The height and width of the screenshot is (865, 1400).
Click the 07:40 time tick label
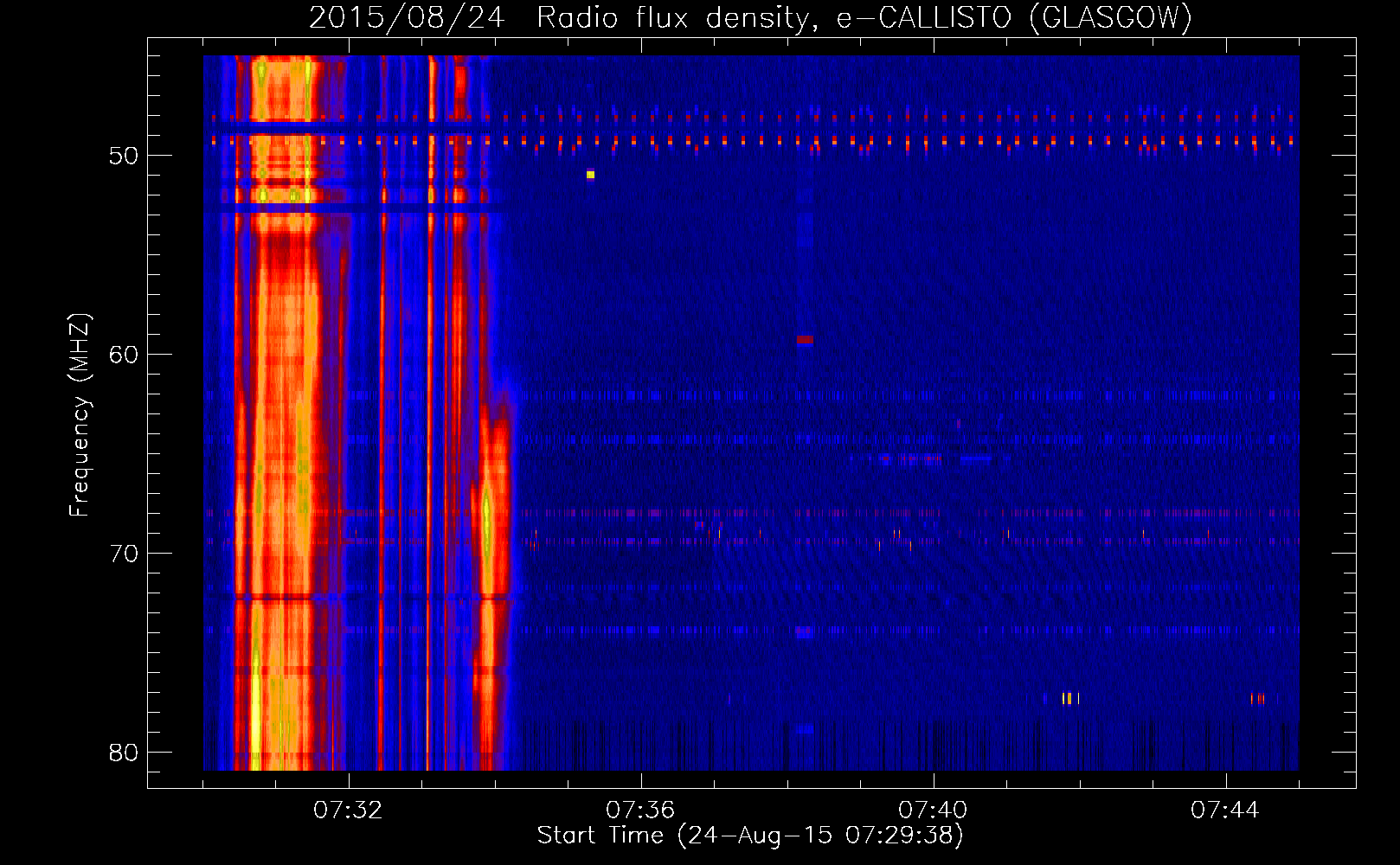pos(933,811)
